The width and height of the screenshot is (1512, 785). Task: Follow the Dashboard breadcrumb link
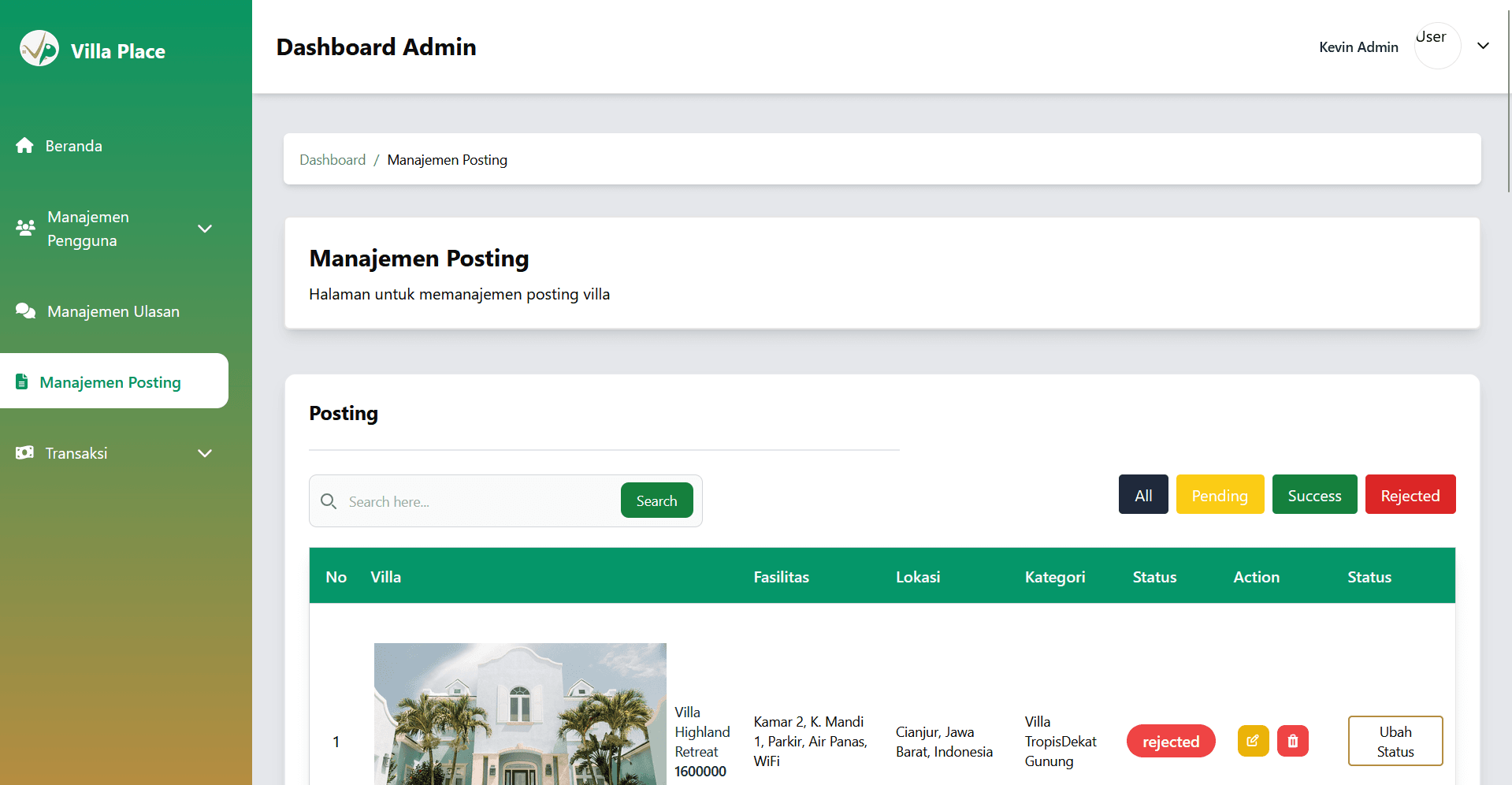click(332, 160)
